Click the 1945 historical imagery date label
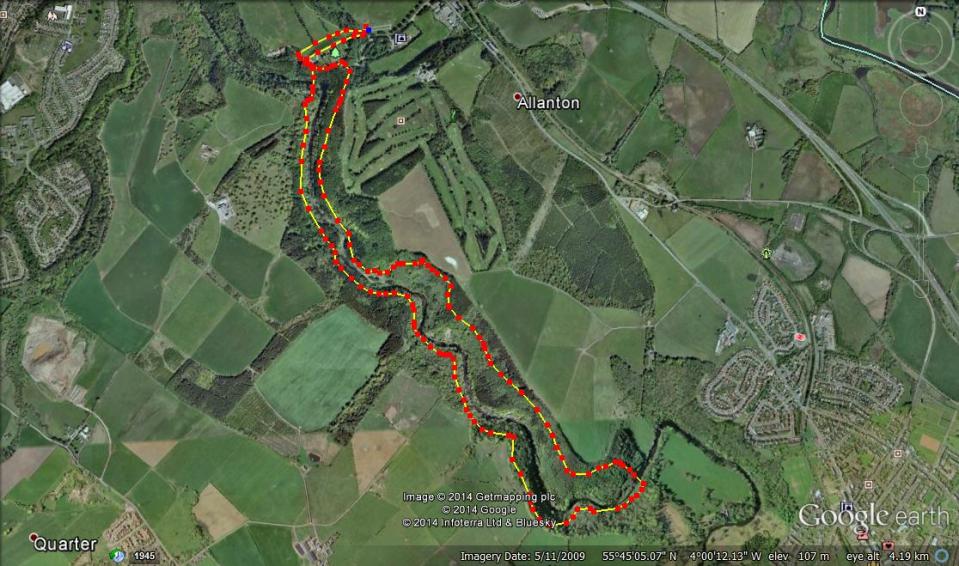 point(144,556)
